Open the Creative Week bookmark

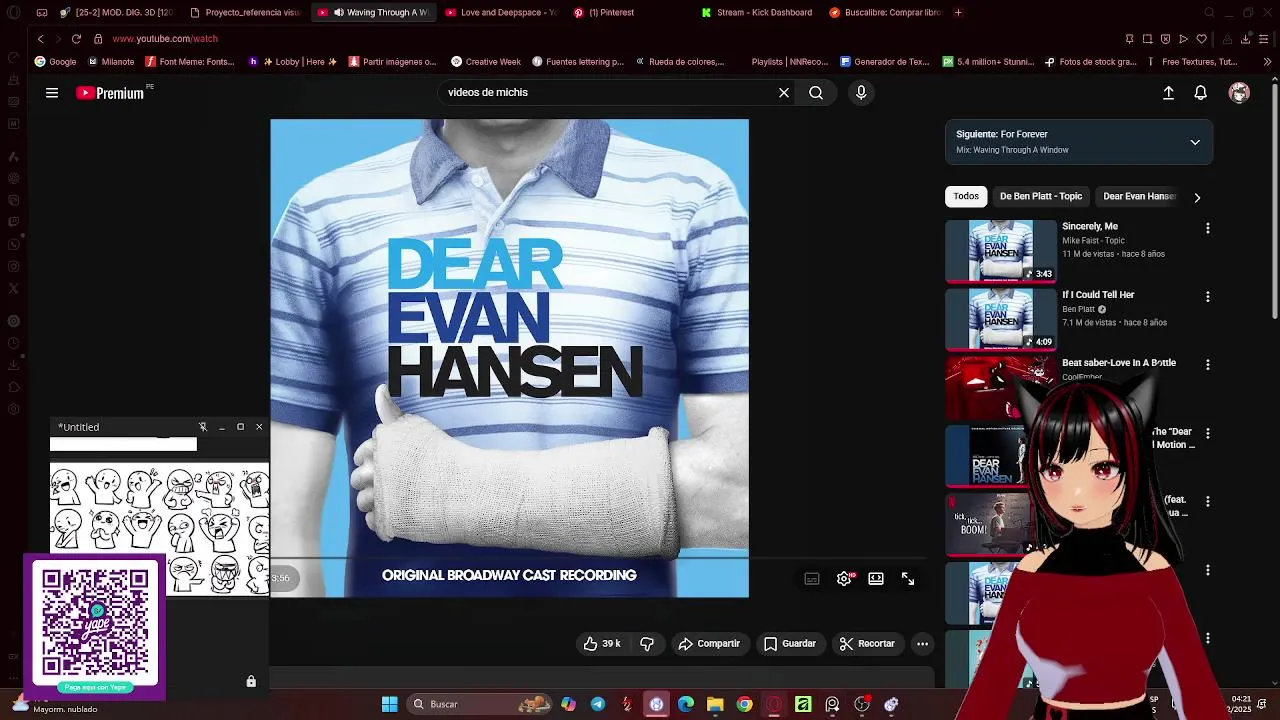(x=485, y=62)
